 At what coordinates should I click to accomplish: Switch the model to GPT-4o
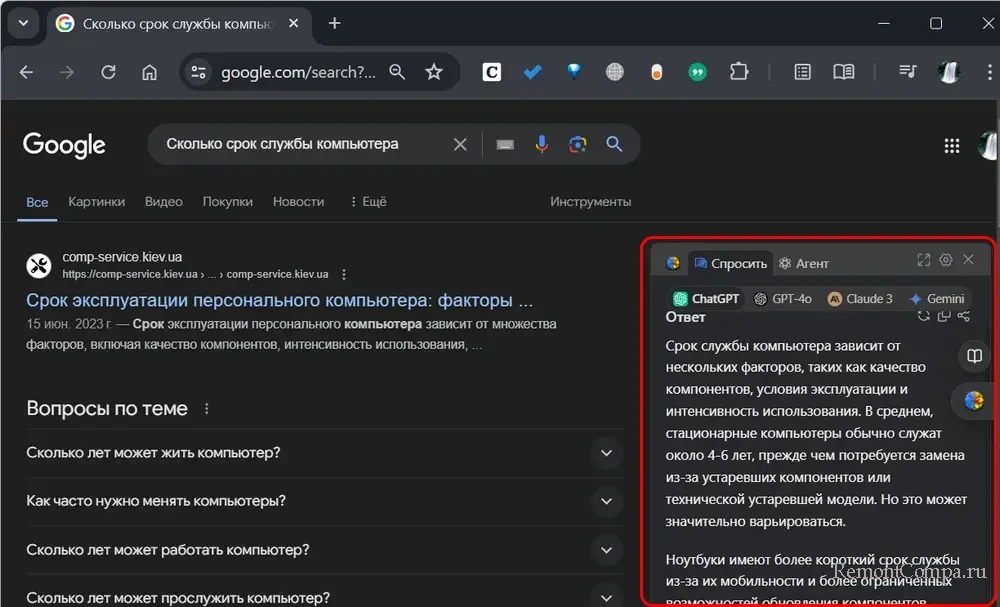pos(783,298)
